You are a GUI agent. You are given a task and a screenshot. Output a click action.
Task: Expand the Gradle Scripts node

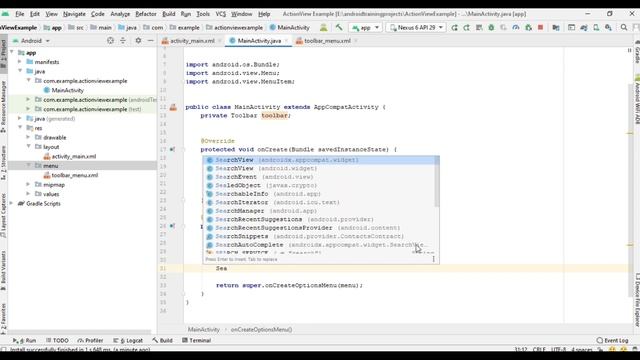tap(11, 203)
